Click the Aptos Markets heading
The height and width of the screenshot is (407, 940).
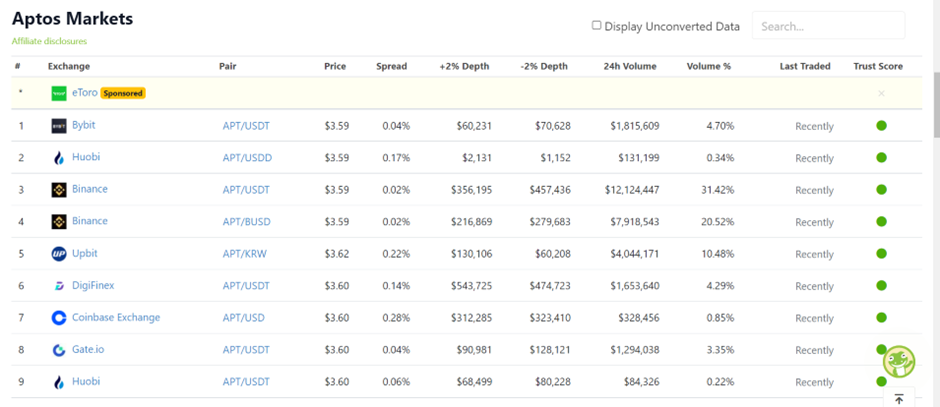(73, 19)
